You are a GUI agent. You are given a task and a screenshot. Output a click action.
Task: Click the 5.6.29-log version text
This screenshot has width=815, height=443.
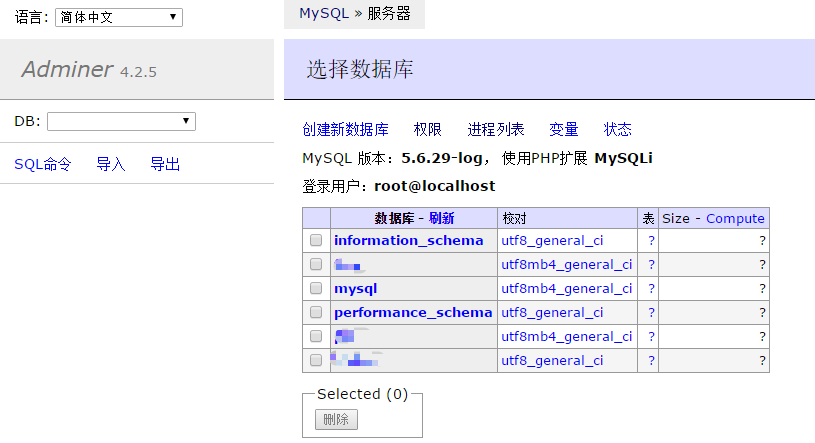[x=442, y=158]
